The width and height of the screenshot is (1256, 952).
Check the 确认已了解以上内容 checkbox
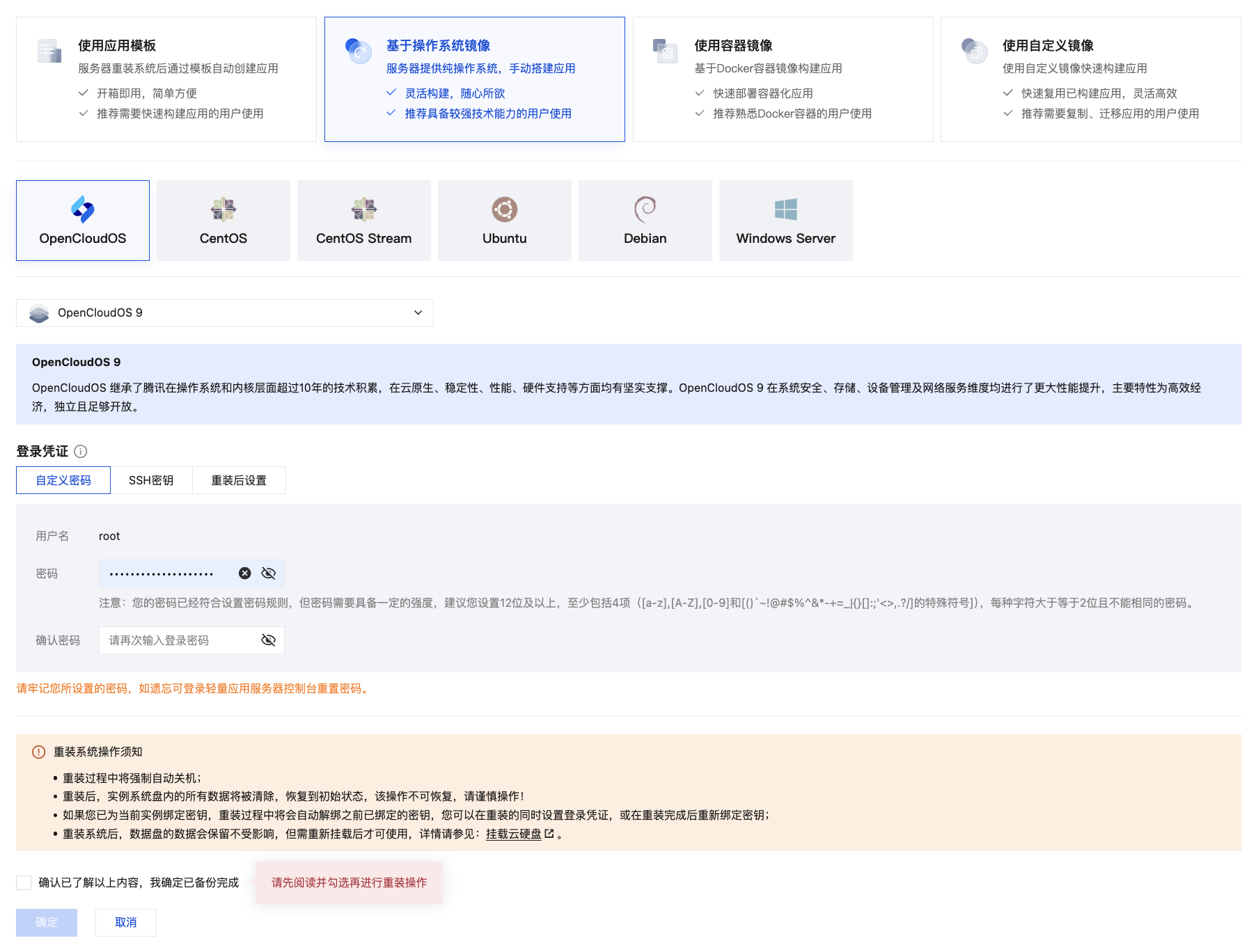[x=24, y=883]
